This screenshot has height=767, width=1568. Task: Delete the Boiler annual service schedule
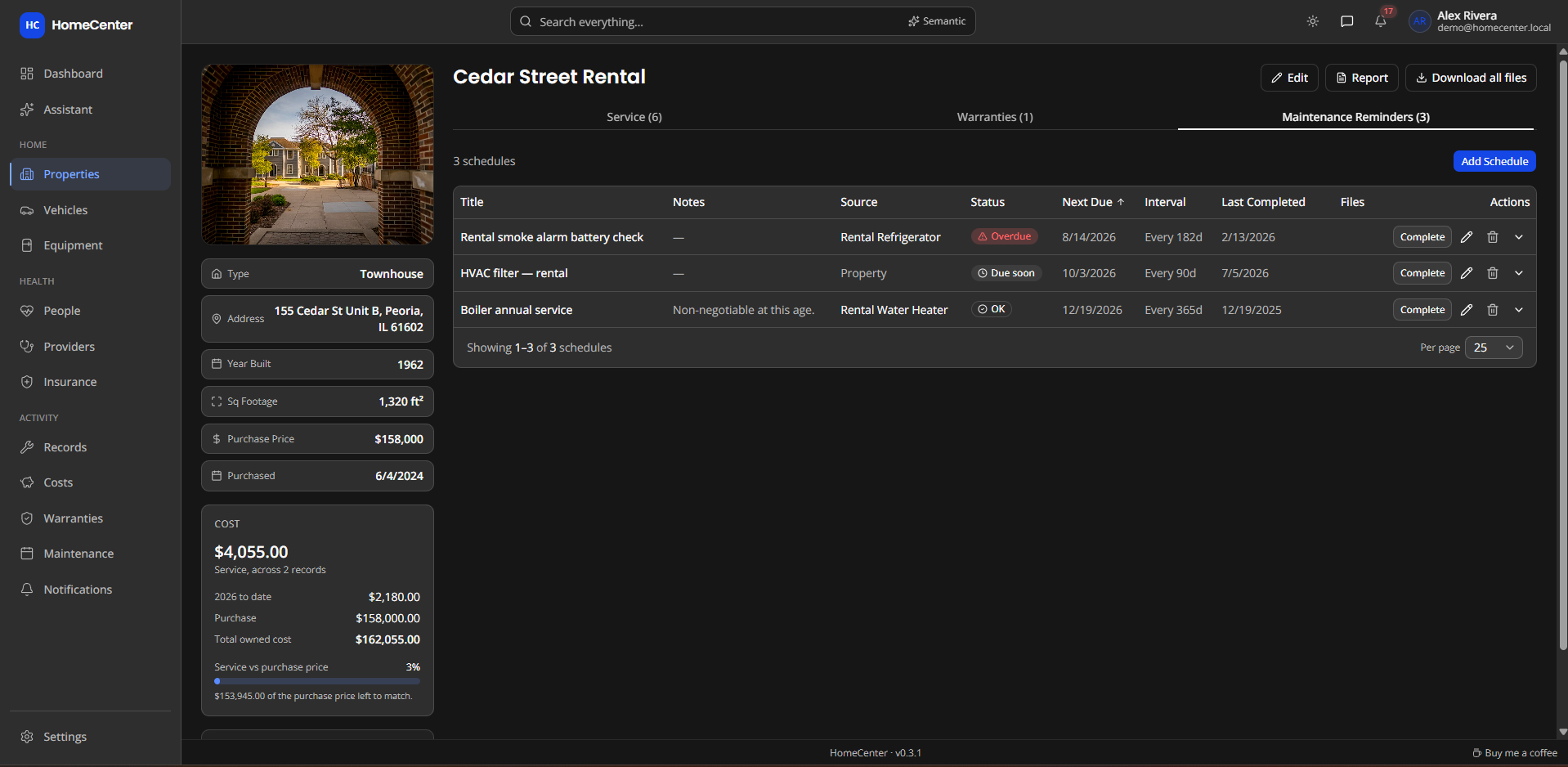1493,310
